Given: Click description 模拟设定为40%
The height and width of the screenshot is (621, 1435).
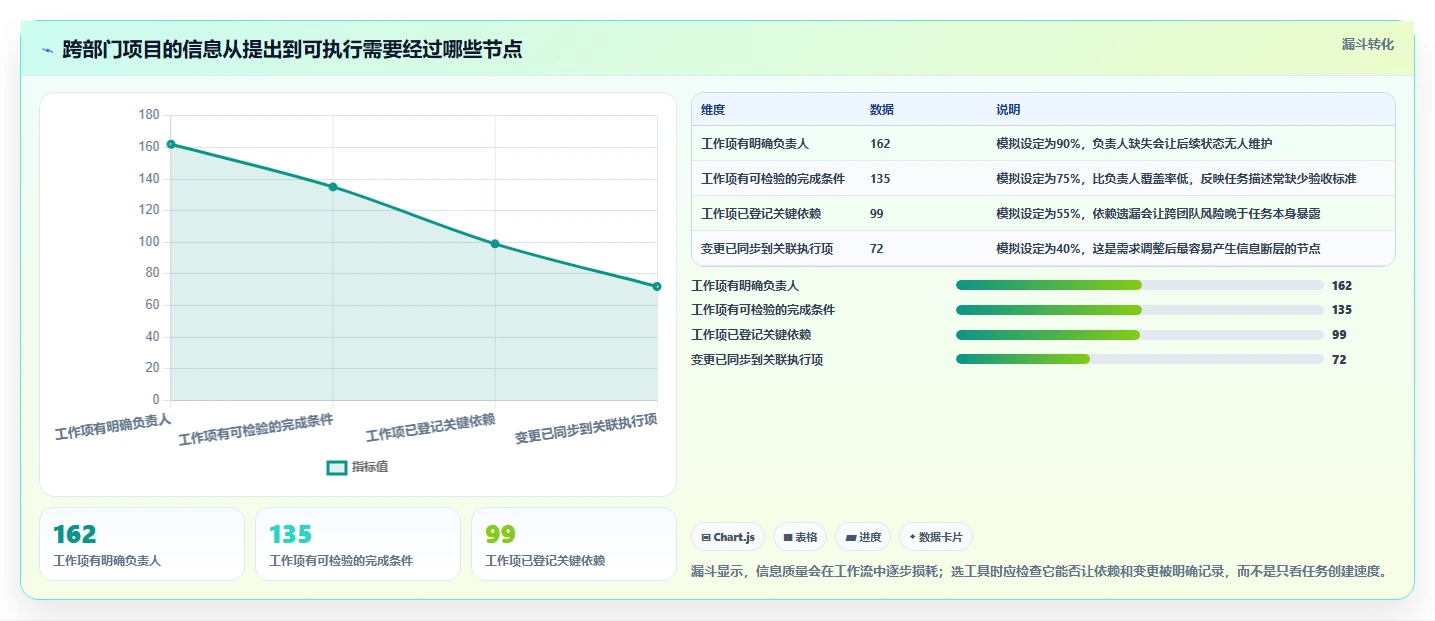Looking at the screenshot, I should tap(1158, 249).
